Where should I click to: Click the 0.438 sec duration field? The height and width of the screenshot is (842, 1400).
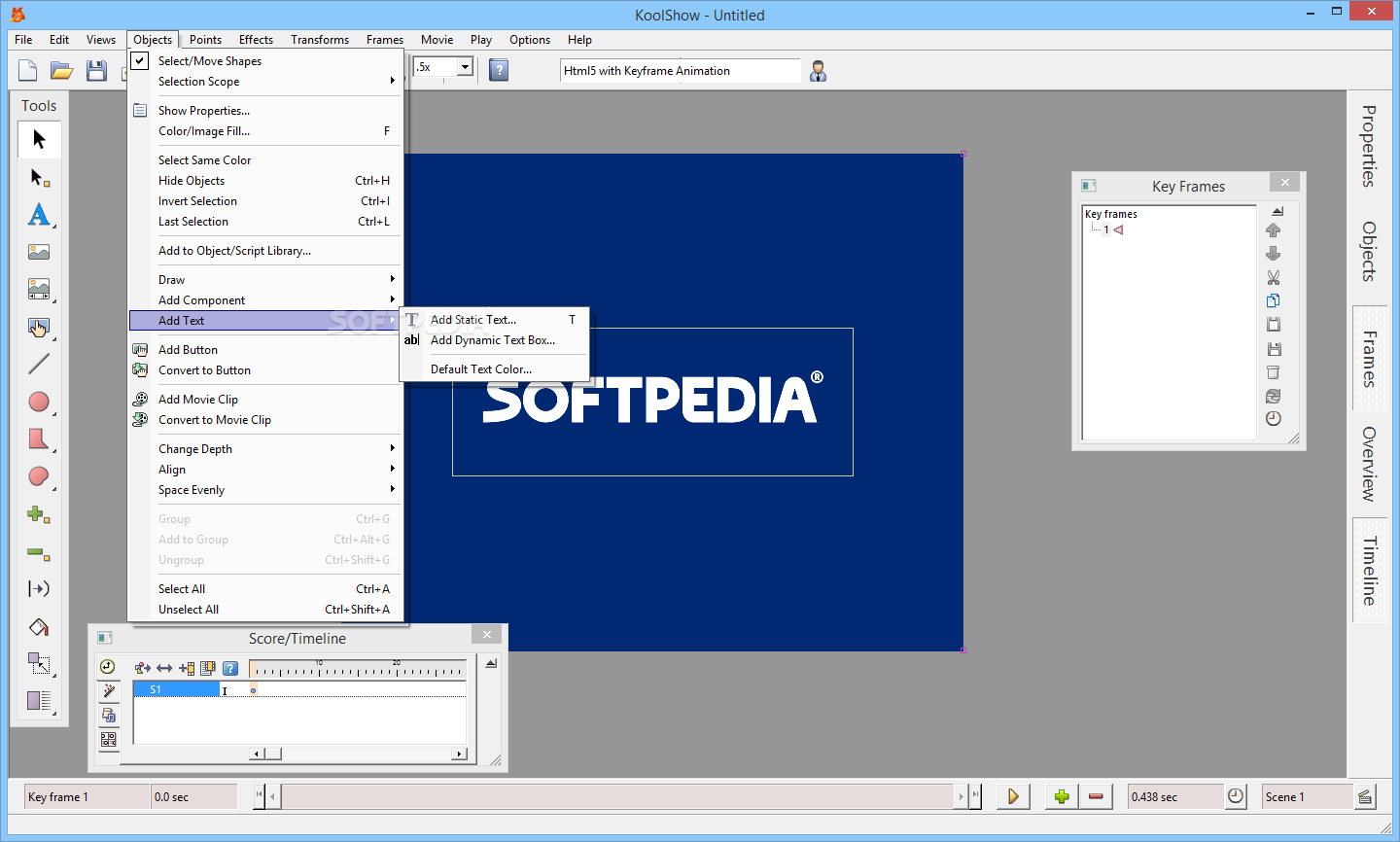click(1174, 797)
